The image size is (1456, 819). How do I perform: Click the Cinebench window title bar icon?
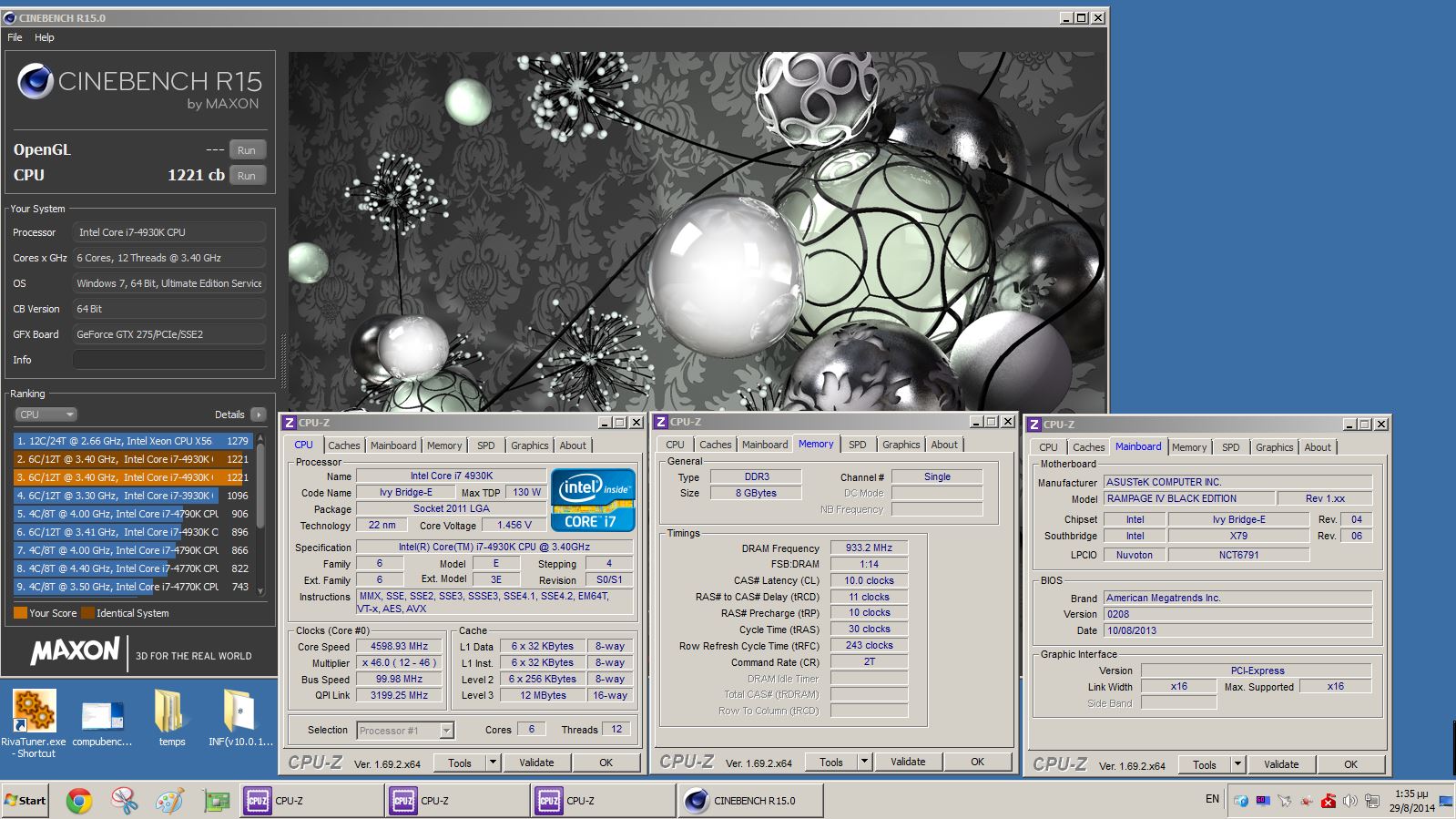pos(10,18)
